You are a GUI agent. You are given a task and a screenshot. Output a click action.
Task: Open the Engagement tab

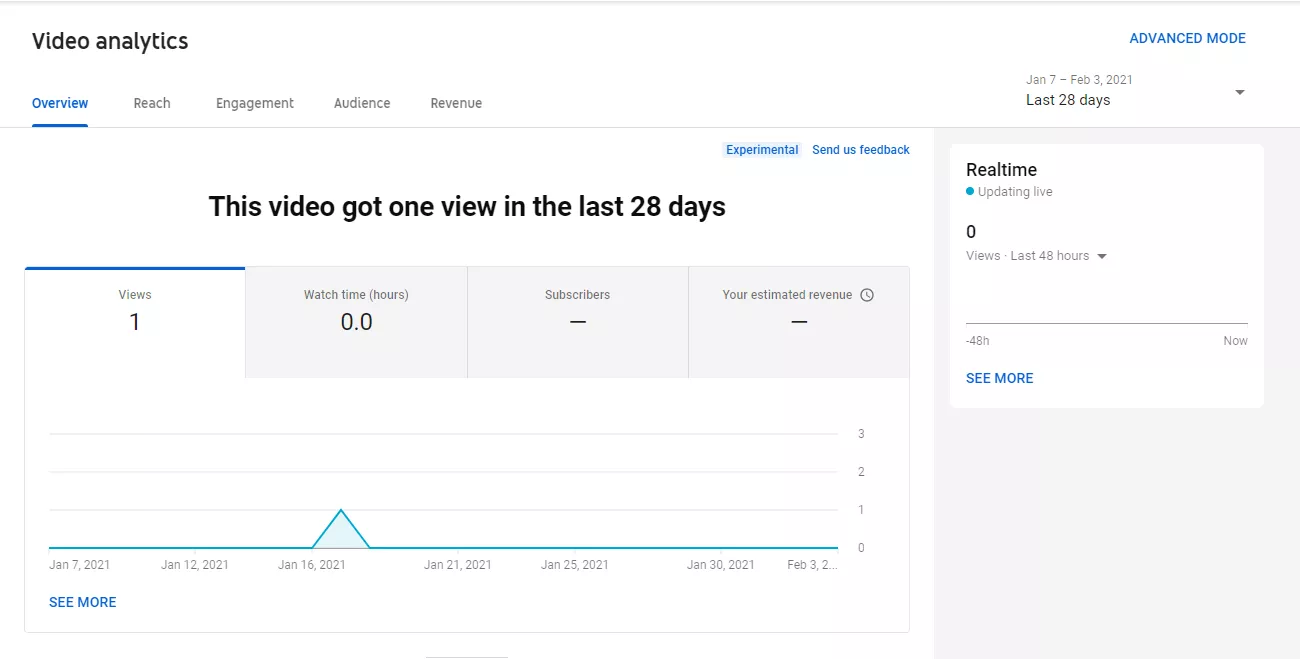(x=255, y=103)
